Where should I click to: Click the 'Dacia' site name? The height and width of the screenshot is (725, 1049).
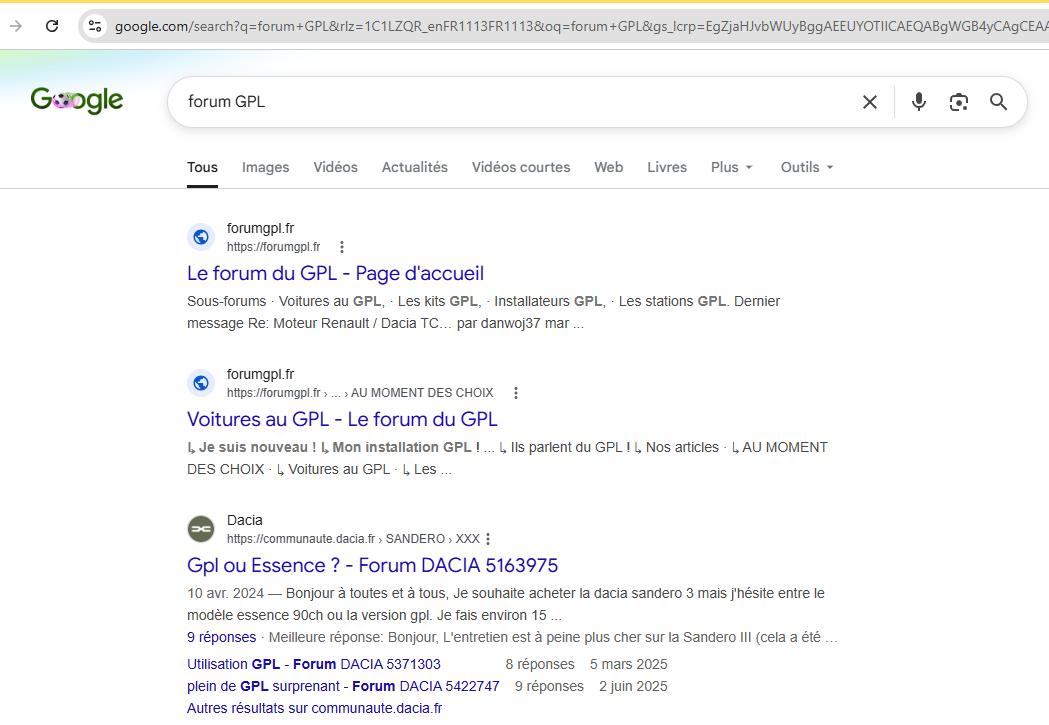(245, 520)
